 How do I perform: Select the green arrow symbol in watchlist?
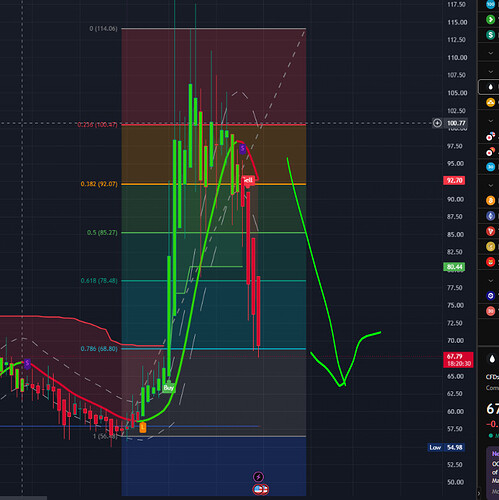tap(490, 19)
